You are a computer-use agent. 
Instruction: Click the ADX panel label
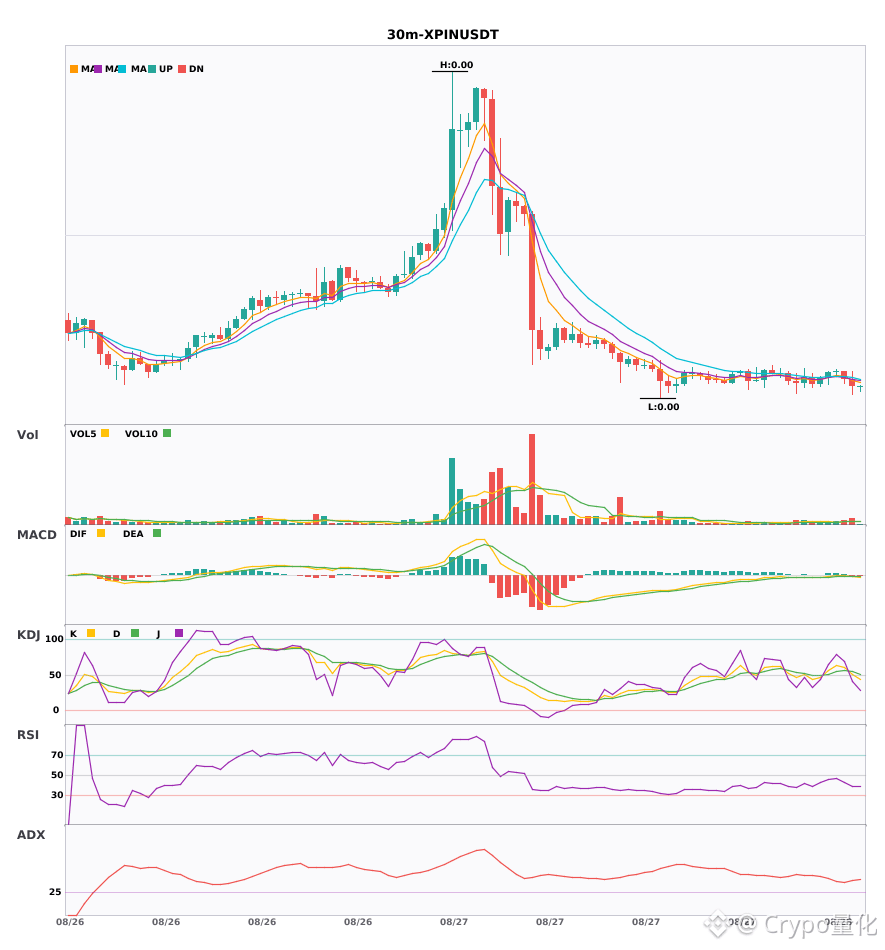tap(31, 835)
